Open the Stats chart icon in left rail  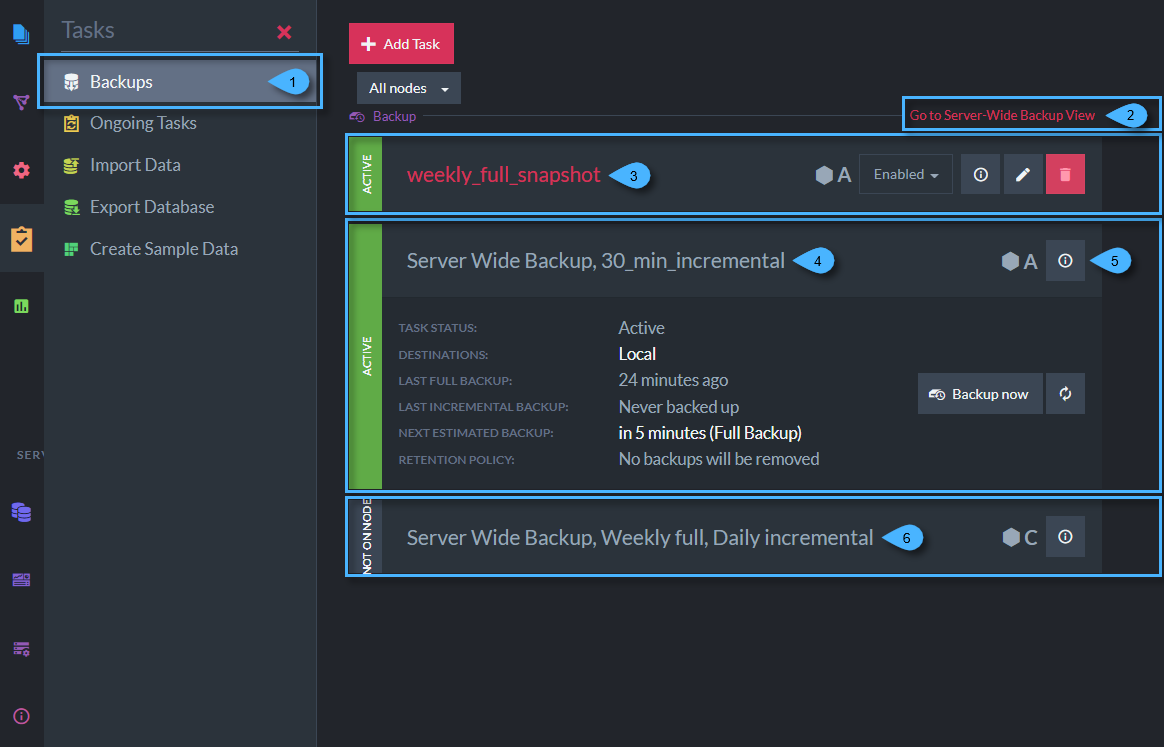pyautogui.click(x=21, y=306)
